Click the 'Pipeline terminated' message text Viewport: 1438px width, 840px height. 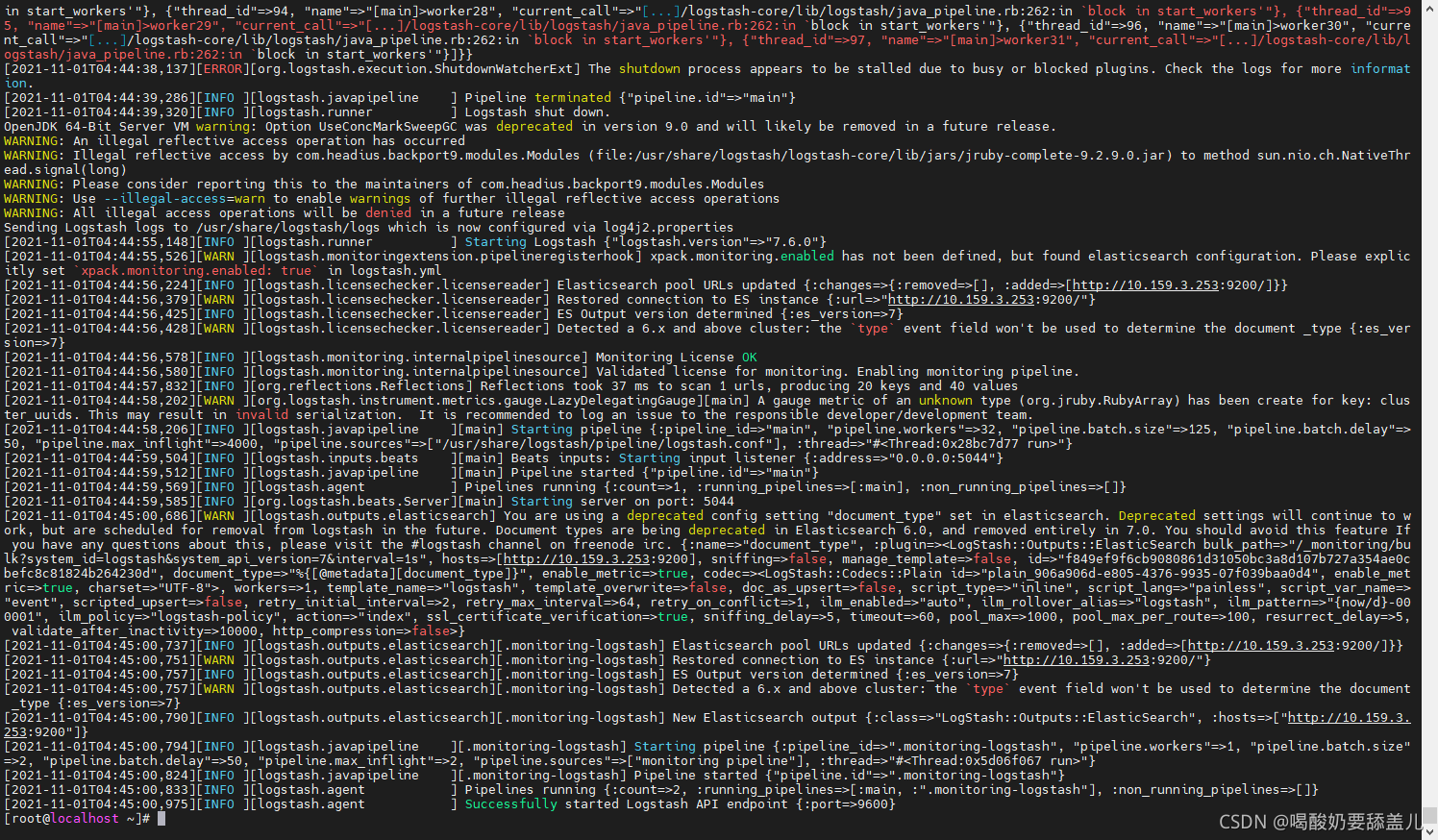click(538, 98)
